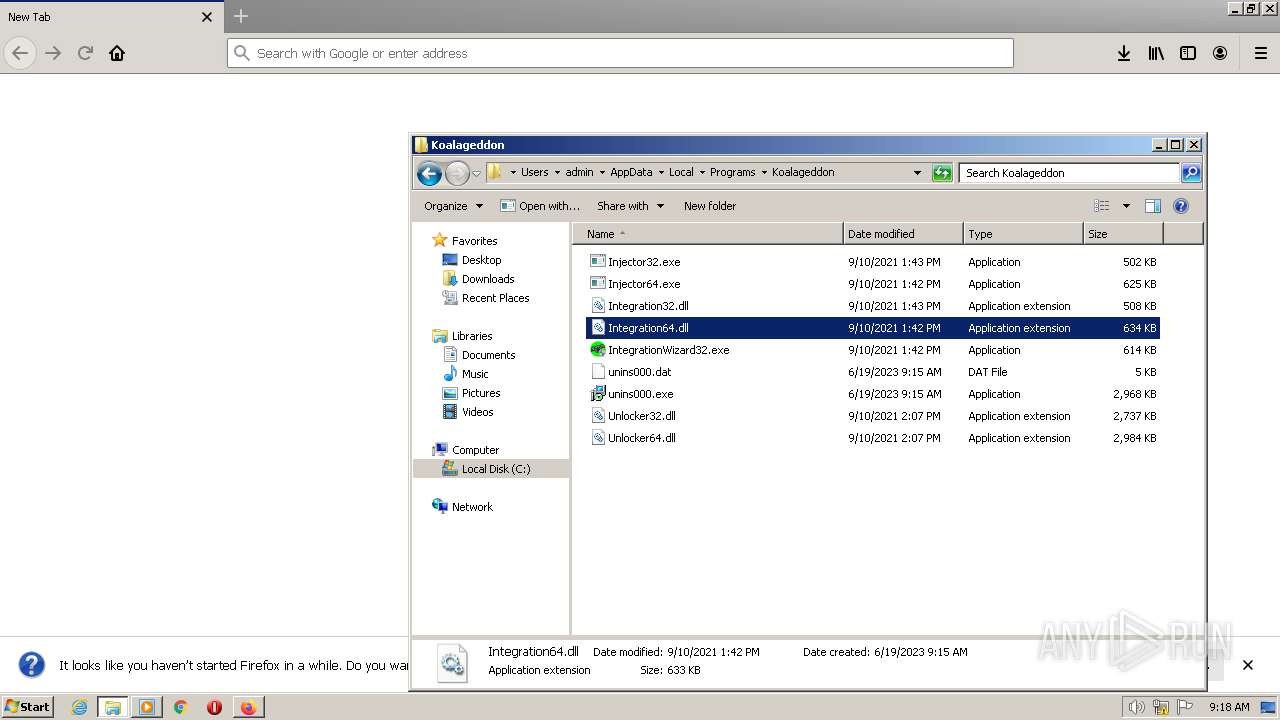
Task: Click Windows Start button
Action: 28,707
